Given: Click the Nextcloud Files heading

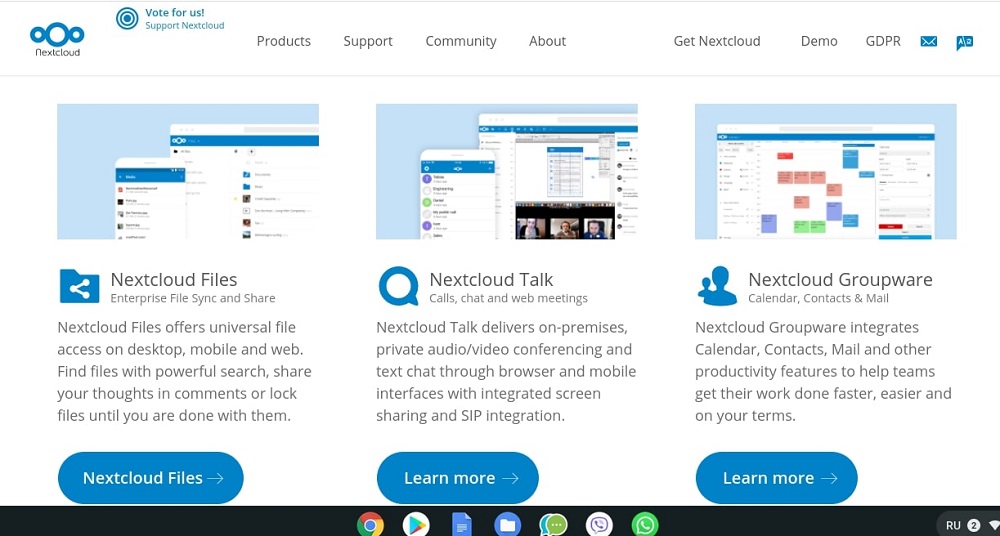Looking at the screenshot, I should pos(174,279).
